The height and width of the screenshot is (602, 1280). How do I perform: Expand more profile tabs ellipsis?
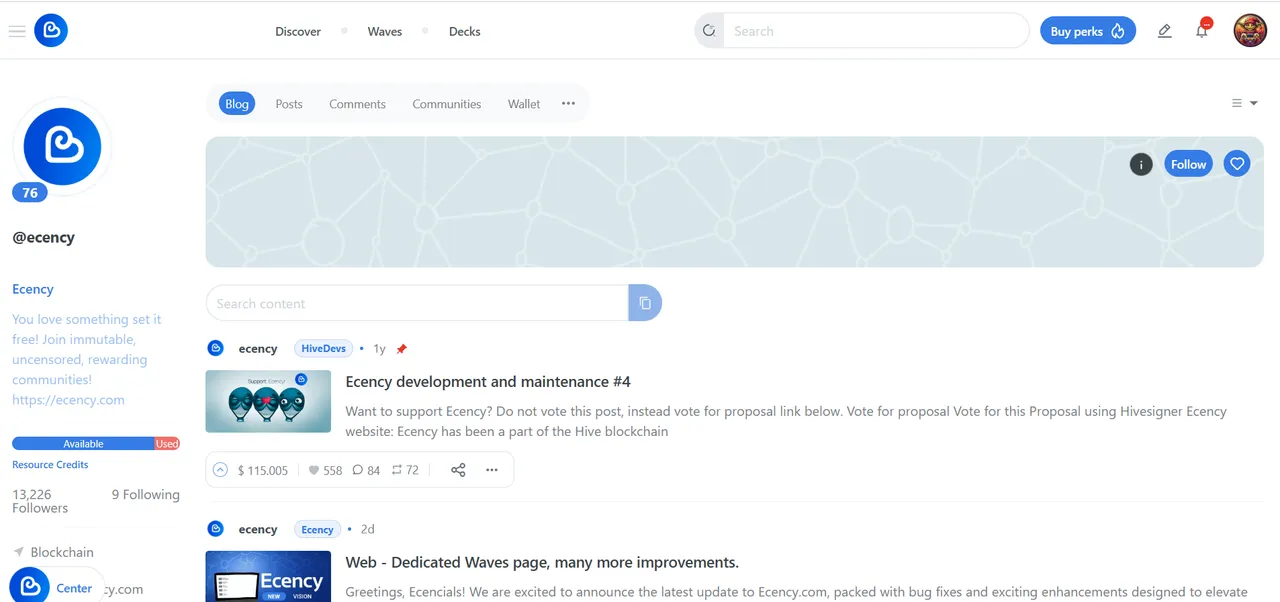(568, 103)
